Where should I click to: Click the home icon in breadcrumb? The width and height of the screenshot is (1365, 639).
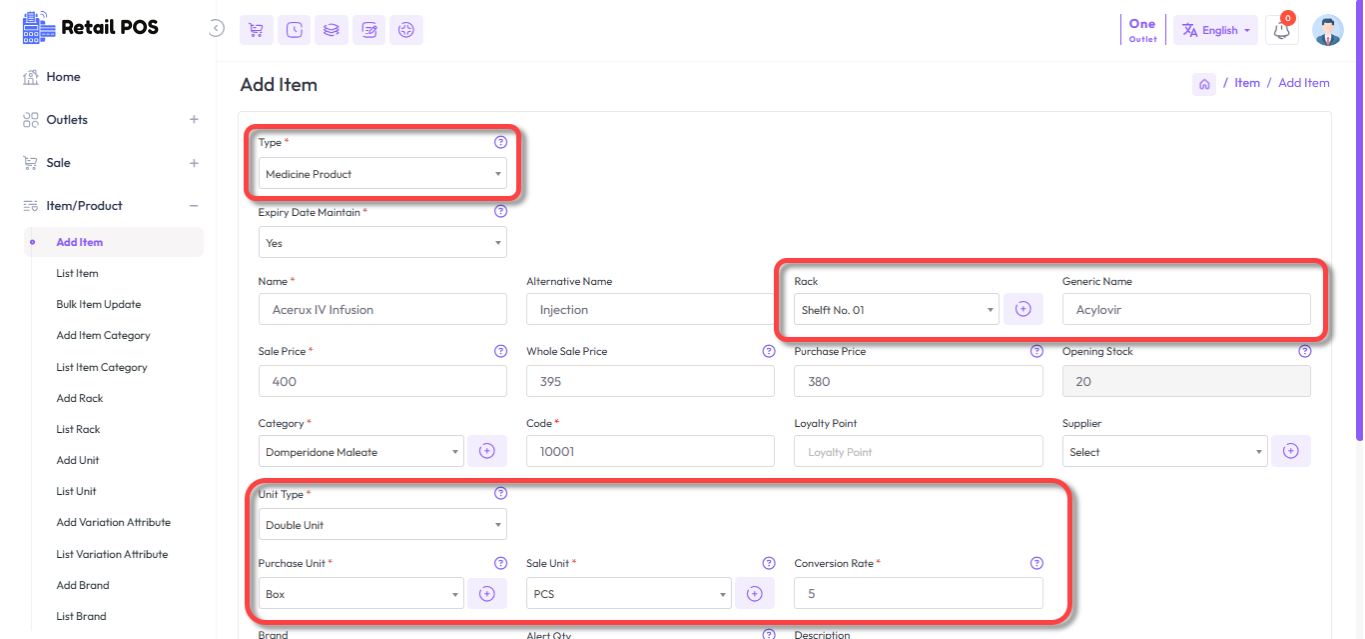coord(1204,84)
